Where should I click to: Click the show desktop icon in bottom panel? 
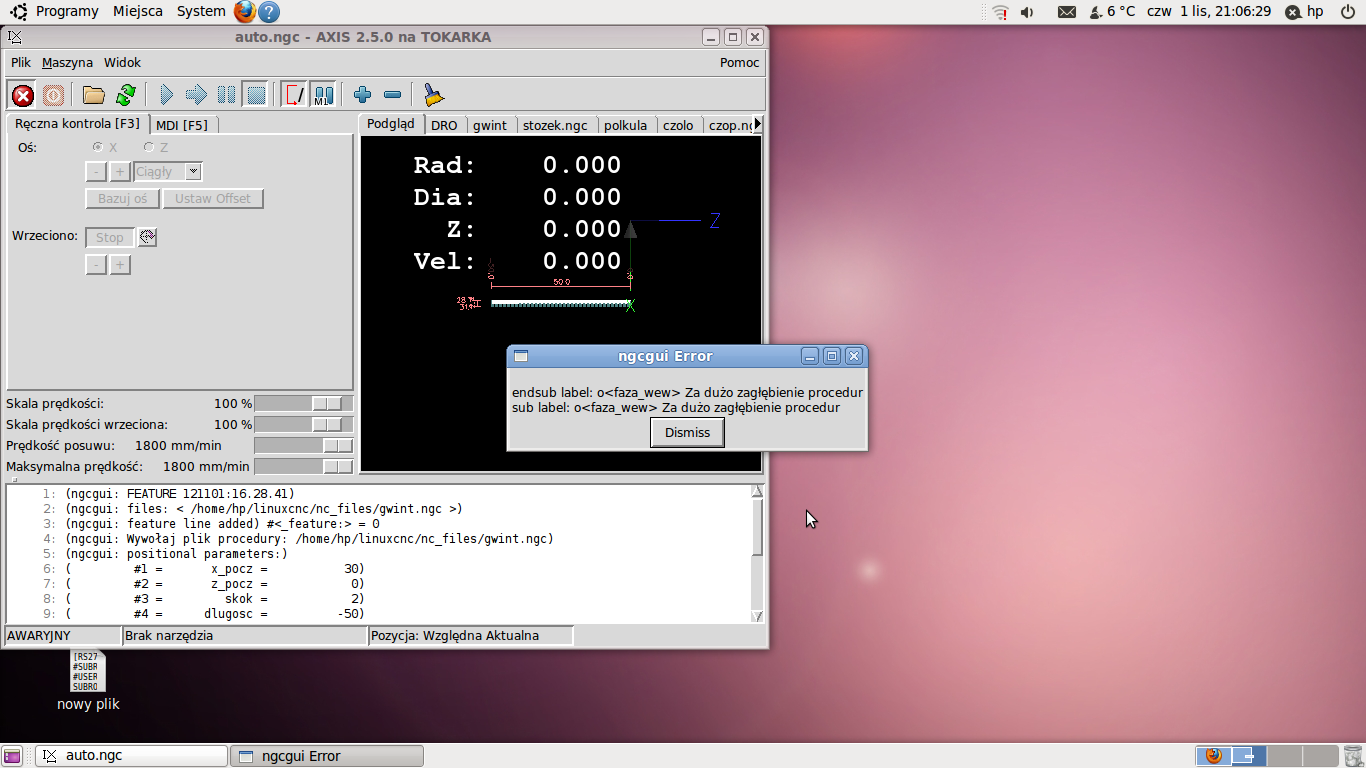point(12,756)
